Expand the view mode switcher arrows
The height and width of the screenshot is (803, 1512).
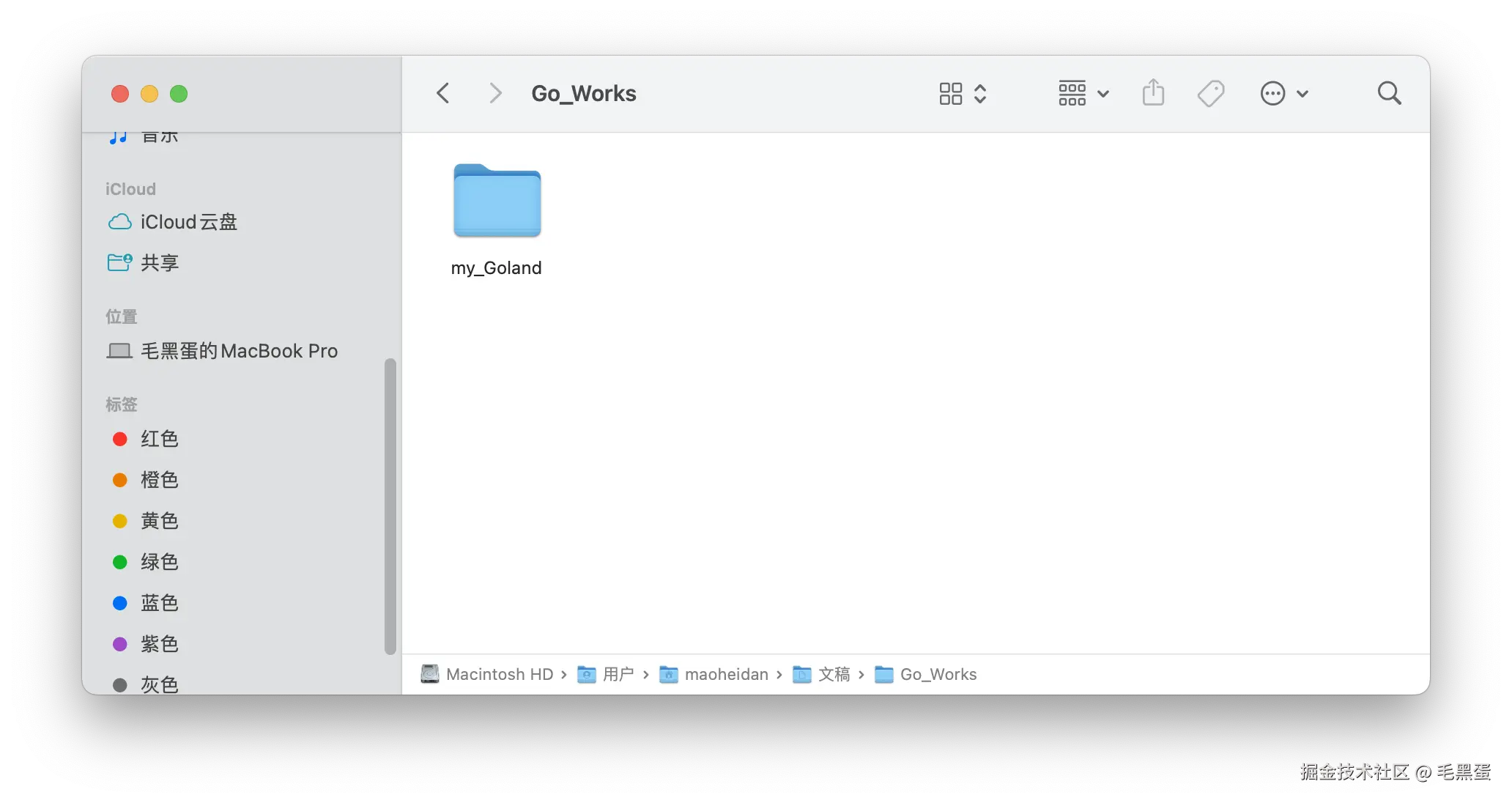(x=980, y=94)
